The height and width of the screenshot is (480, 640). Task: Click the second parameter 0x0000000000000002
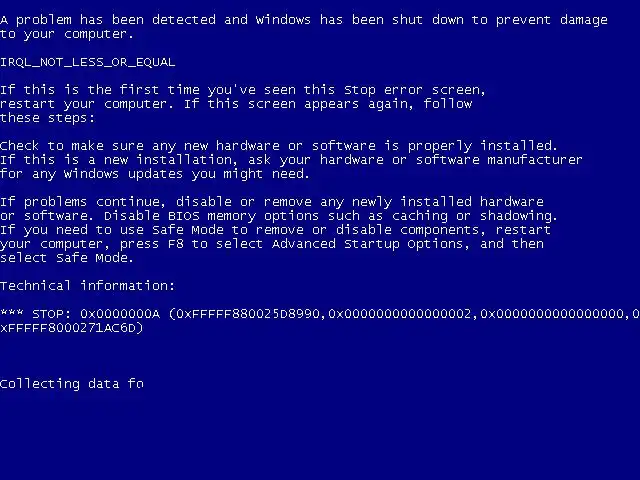click(x=400, y=314)
